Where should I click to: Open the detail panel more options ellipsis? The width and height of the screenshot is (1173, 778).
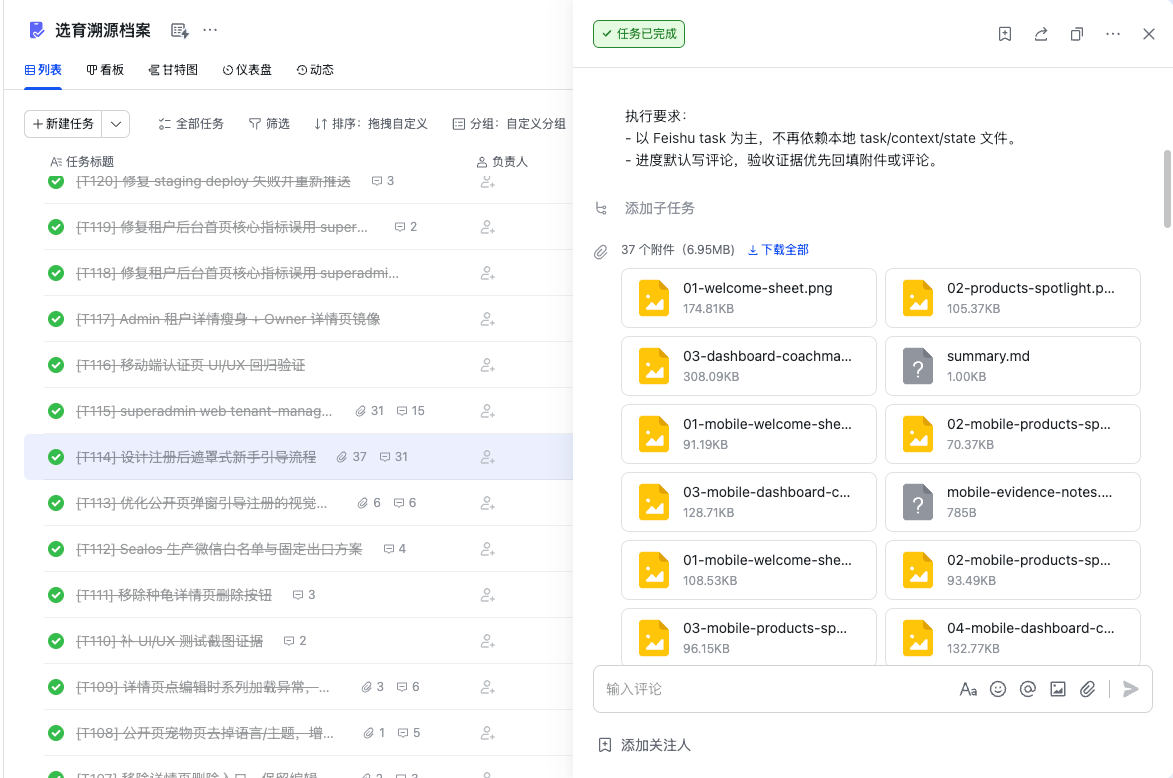pos(1112,34)
